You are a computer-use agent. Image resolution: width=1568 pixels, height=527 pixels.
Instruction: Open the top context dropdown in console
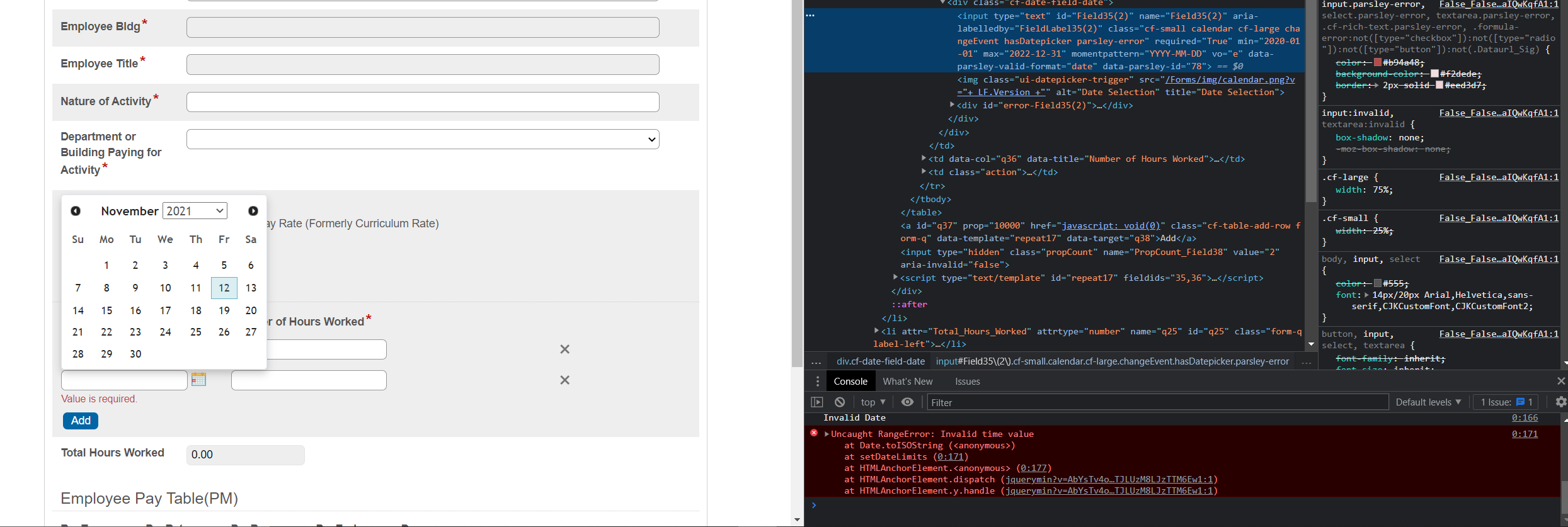tap(873, 402)
